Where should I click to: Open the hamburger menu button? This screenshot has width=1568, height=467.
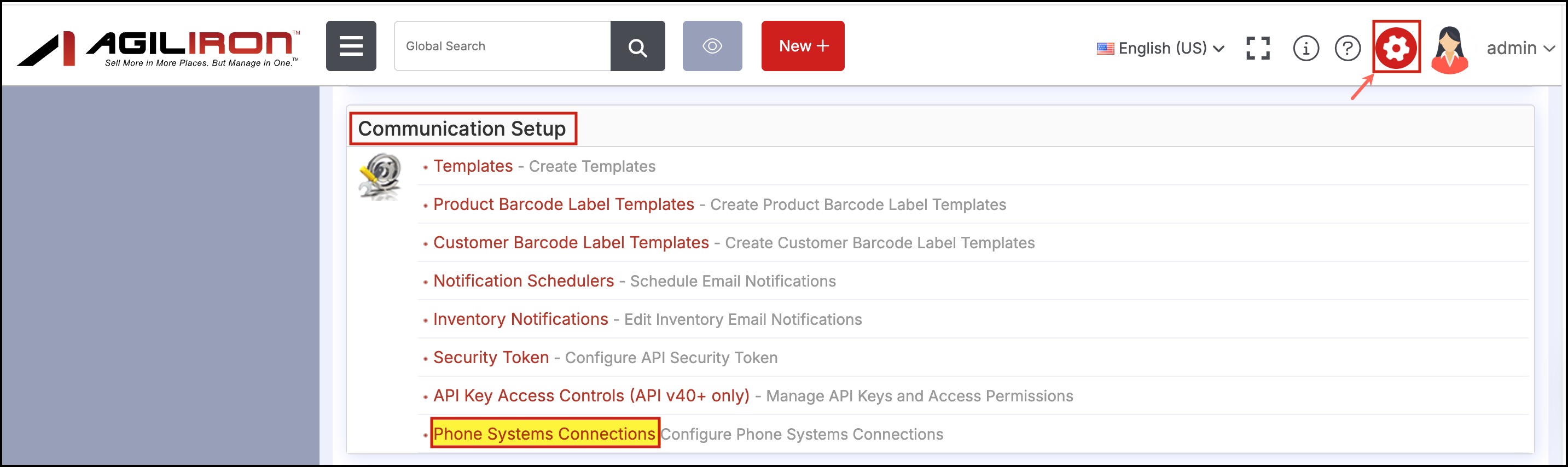pyautogui.click(x=351, y=45)
